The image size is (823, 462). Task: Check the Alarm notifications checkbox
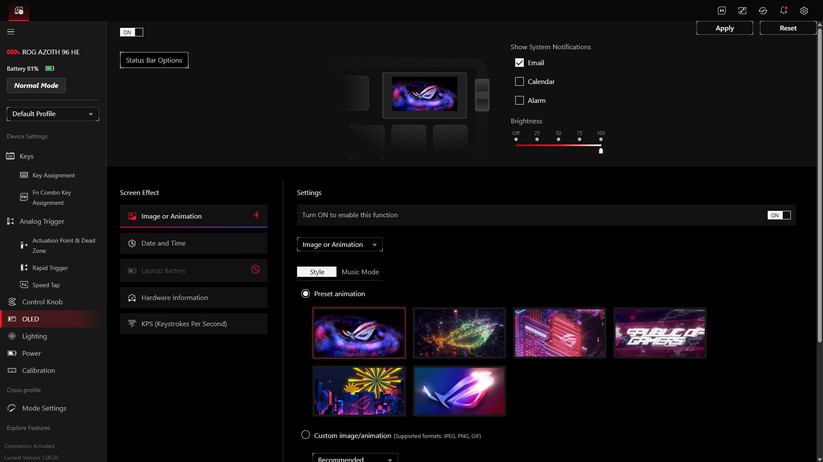[519, 100]
